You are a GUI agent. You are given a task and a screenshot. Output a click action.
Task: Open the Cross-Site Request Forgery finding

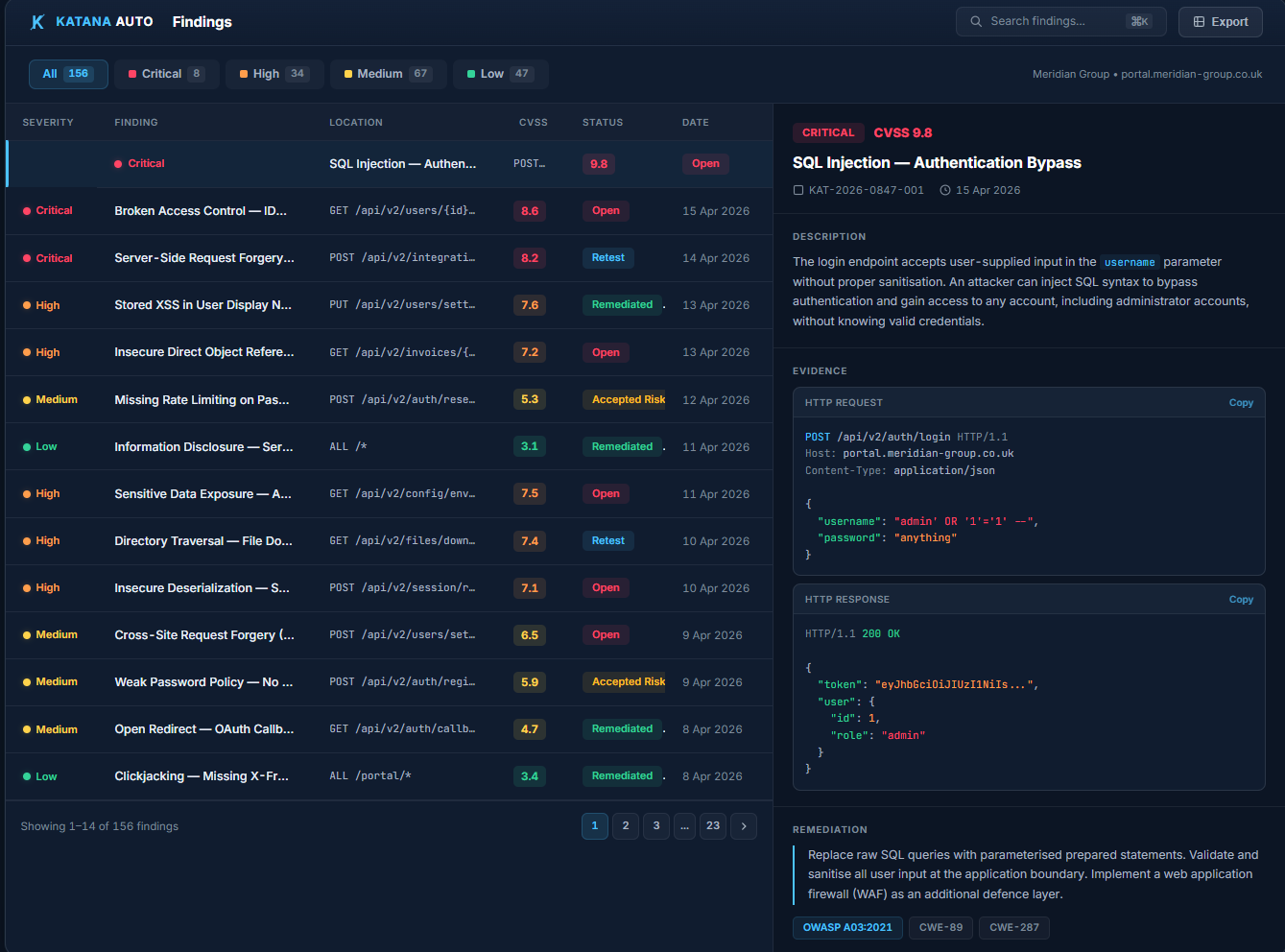tap(389, 635)
